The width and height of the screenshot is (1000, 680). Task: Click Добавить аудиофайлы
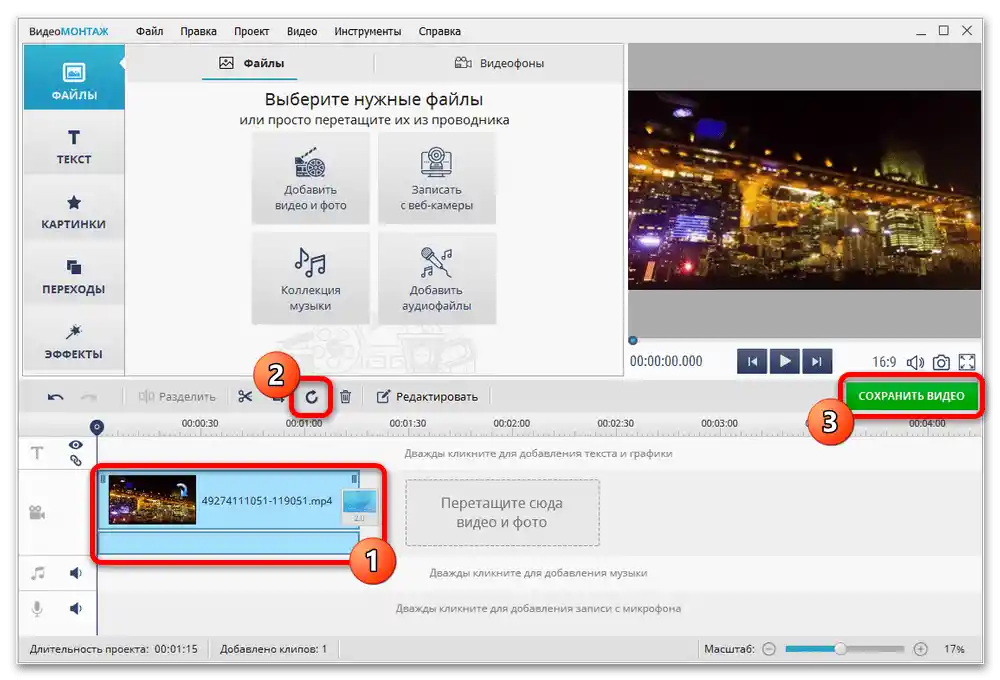pyautogui.click(x=437, y=278)
